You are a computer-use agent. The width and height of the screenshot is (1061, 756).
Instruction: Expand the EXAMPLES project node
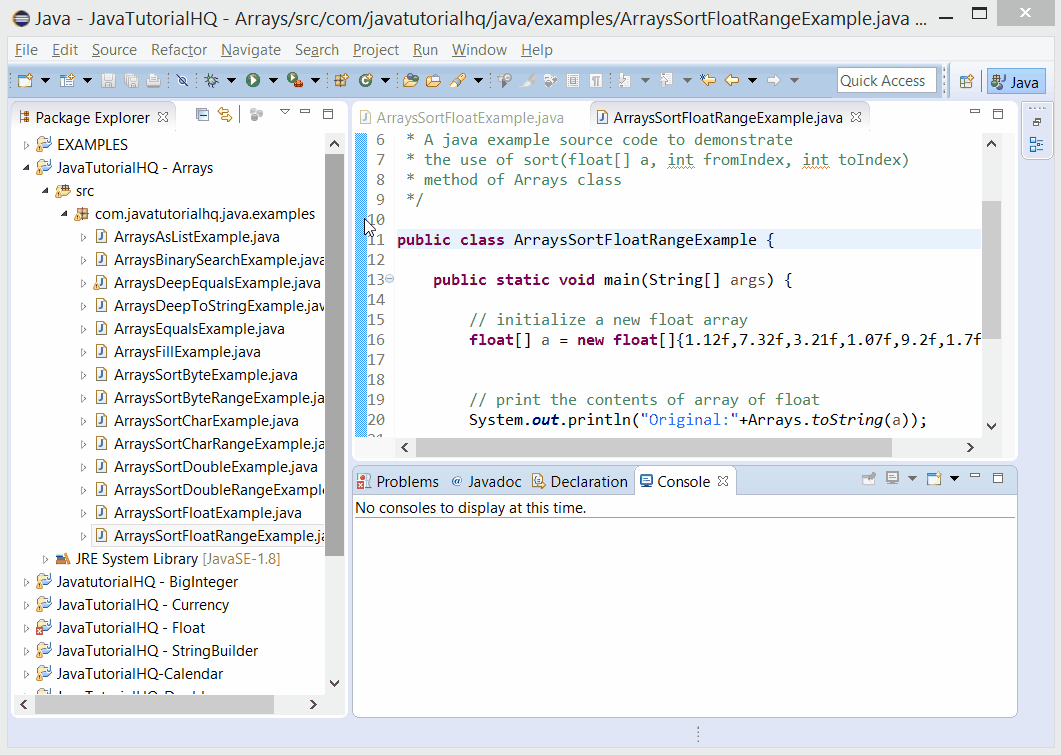pos(26,145)
